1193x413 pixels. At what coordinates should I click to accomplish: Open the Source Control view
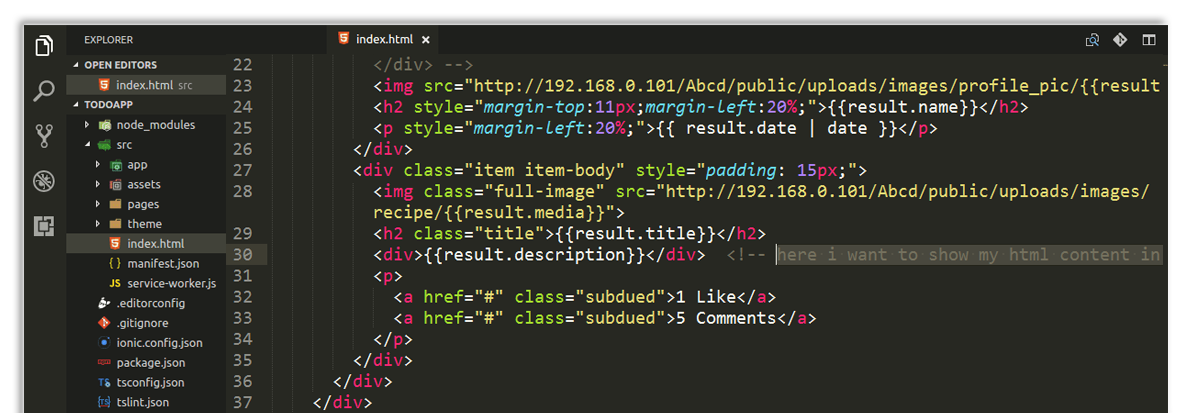[x=43, y=136]
